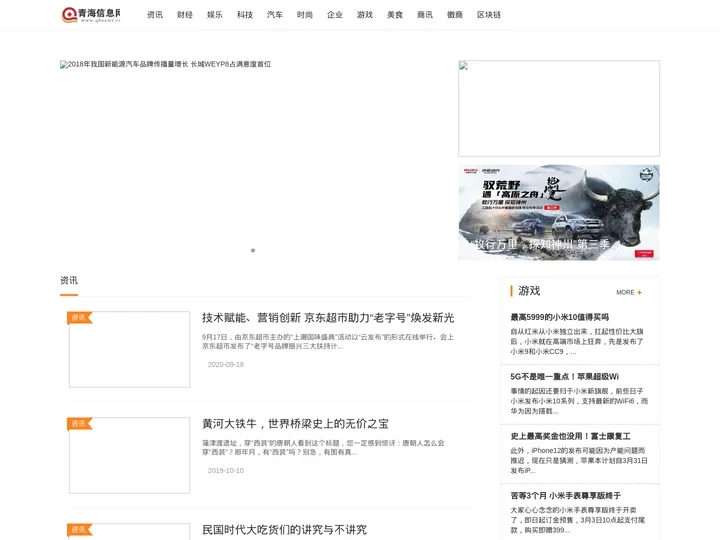Select the 企业 navigation item
The height and width of the screenshot is (540, 720).
pyautogui.click(x=335, y=15)
